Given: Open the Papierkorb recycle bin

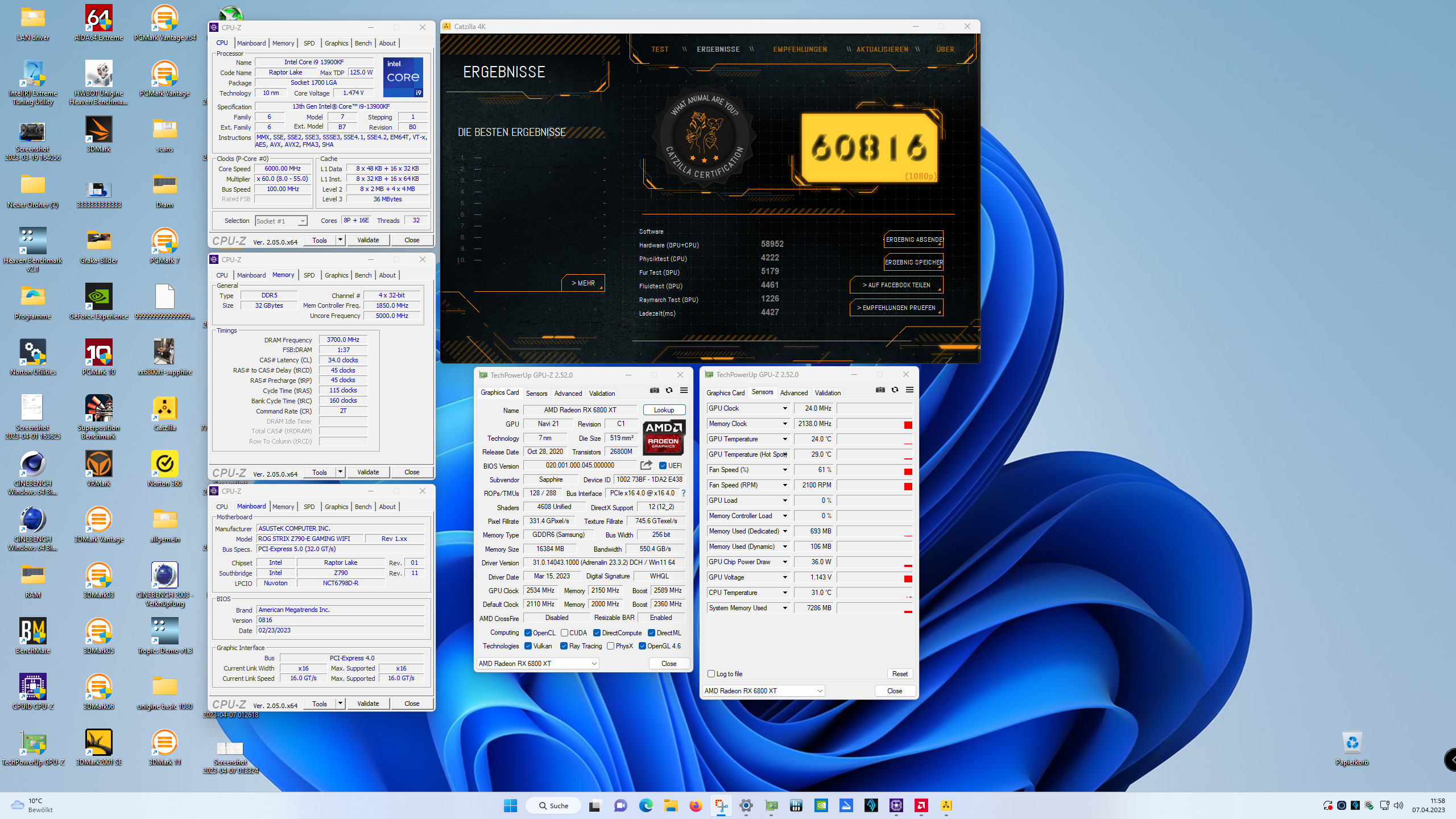Looking at the screenshot, I should coord(1352,748).
